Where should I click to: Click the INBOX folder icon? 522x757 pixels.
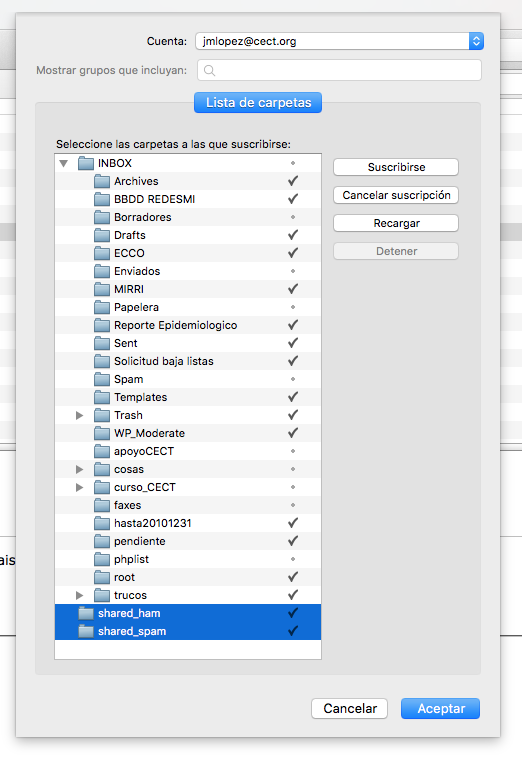point(85,163)
